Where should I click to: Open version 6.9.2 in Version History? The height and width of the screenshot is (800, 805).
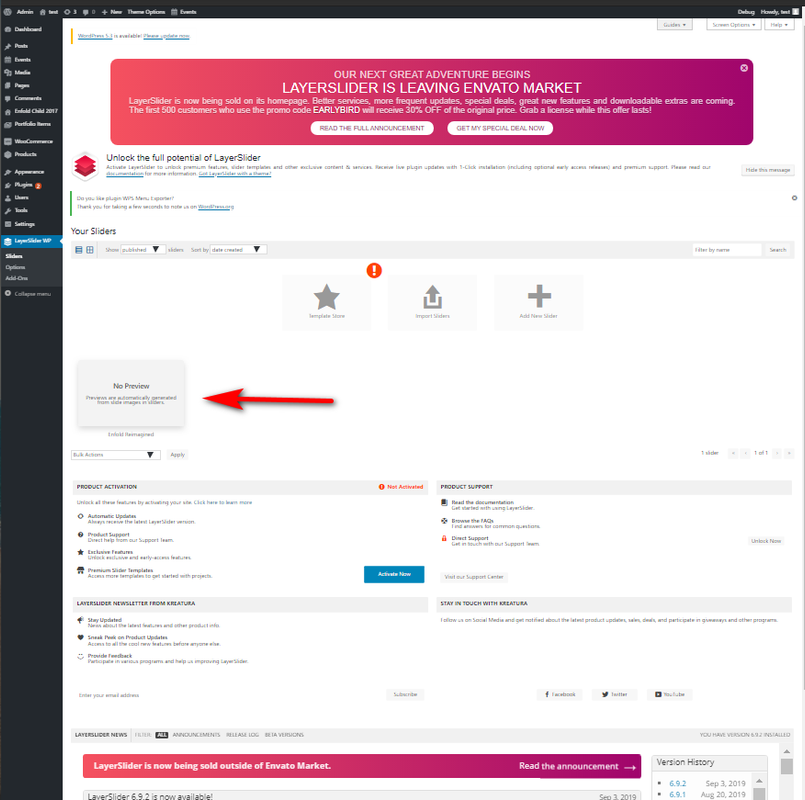coord(677,784)
